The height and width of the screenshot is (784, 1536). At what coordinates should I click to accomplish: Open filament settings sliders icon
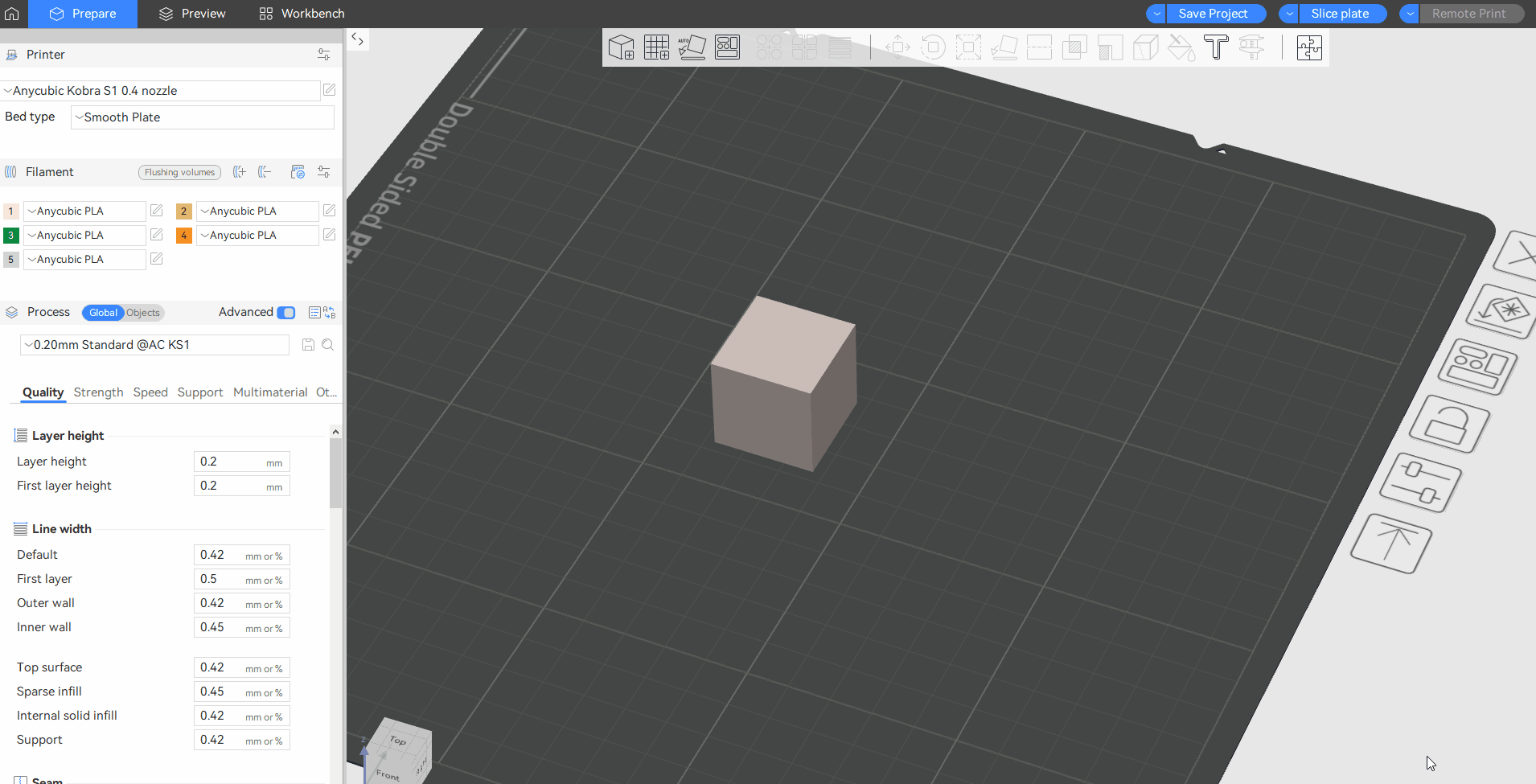pyautogui.click(x=323, y=172)
